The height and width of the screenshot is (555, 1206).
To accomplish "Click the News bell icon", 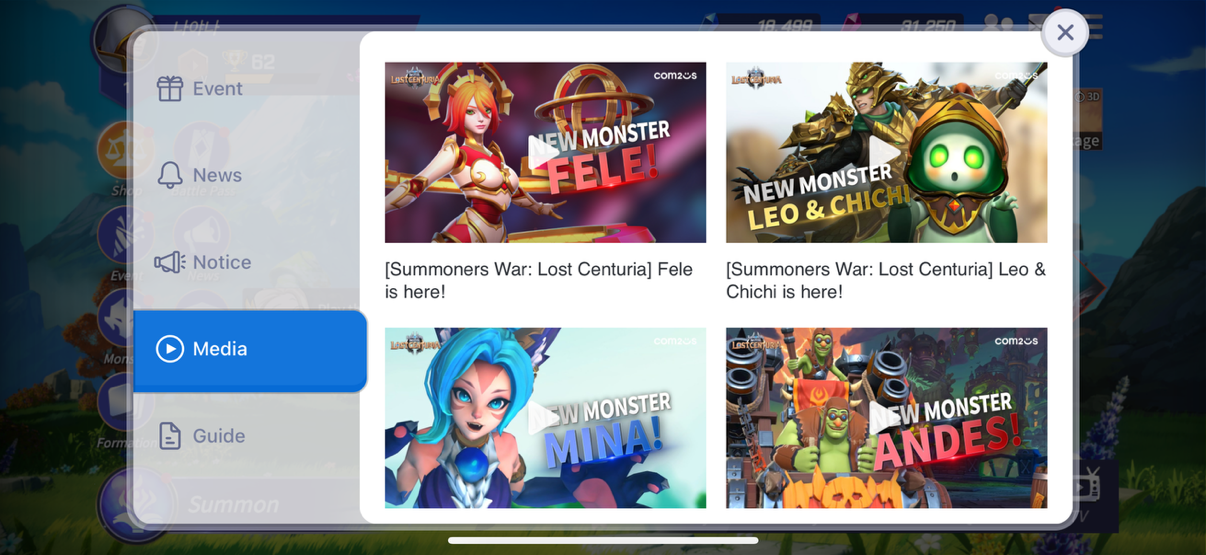I will click(x=170, y=175).
